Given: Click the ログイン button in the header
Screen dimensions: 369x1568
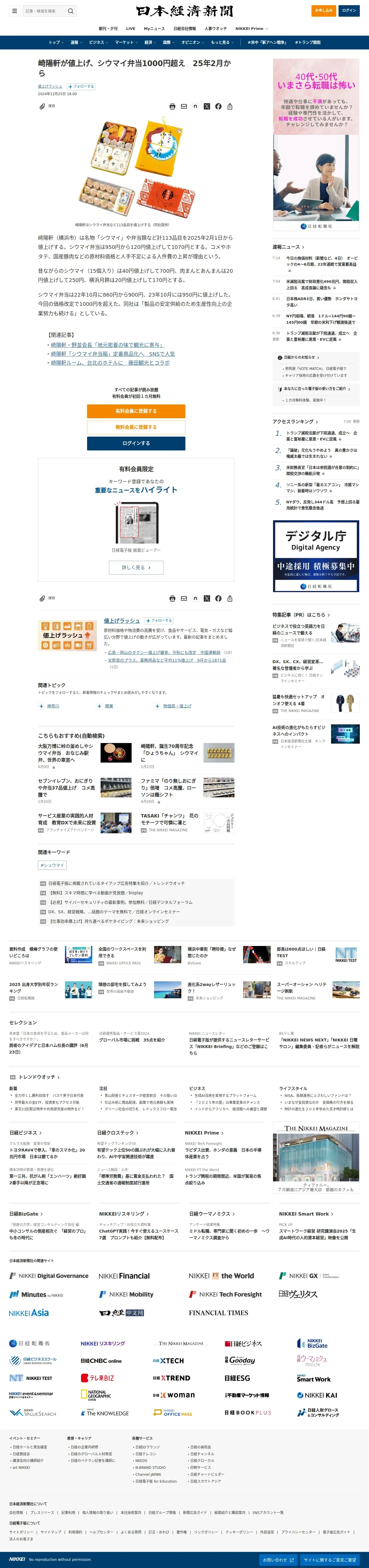Looking at the screenshot, I should [349, 10].
